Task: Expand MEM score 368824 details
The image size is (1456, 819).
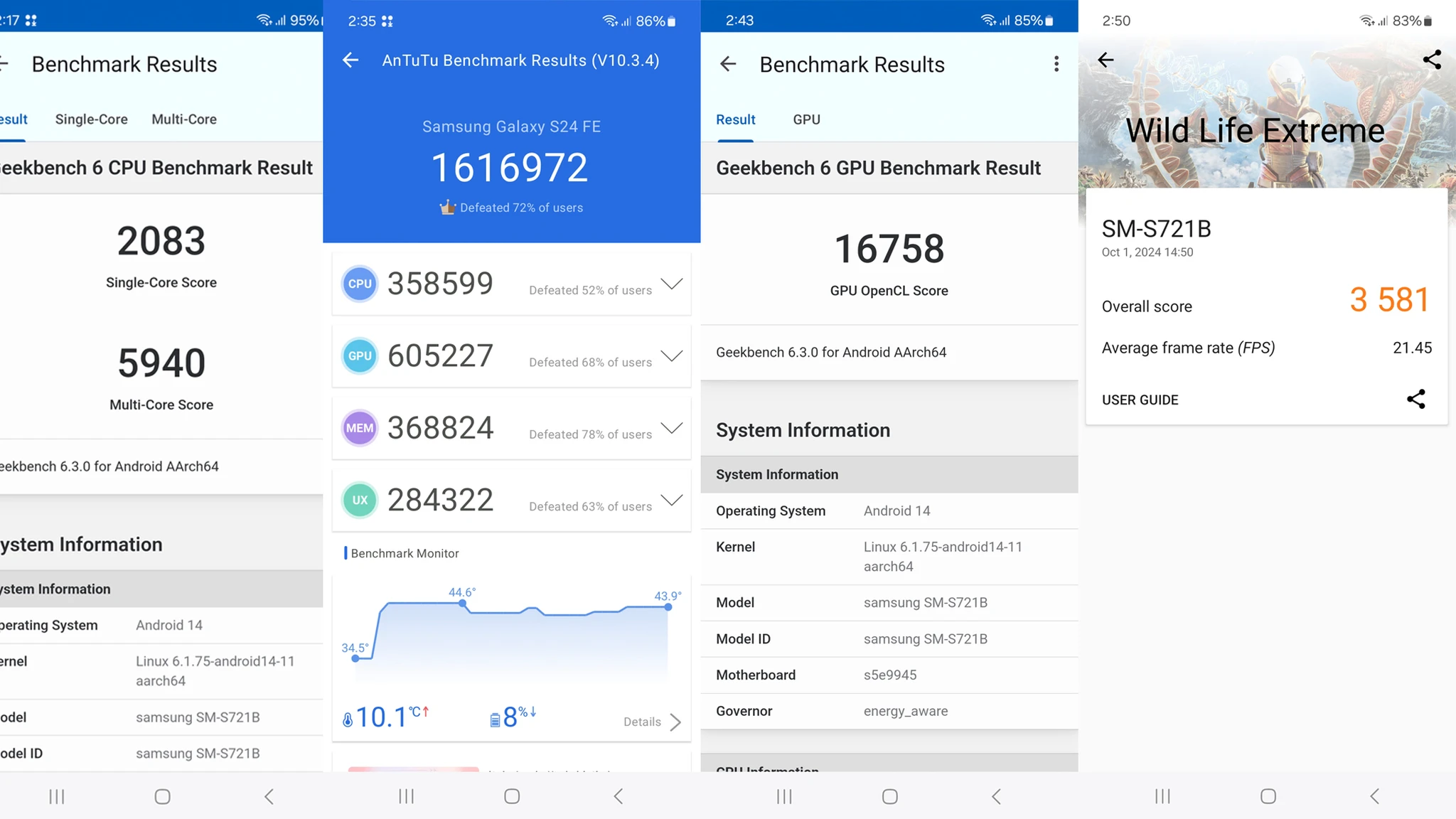Action: pyautogui.click(x=672, y=427)
